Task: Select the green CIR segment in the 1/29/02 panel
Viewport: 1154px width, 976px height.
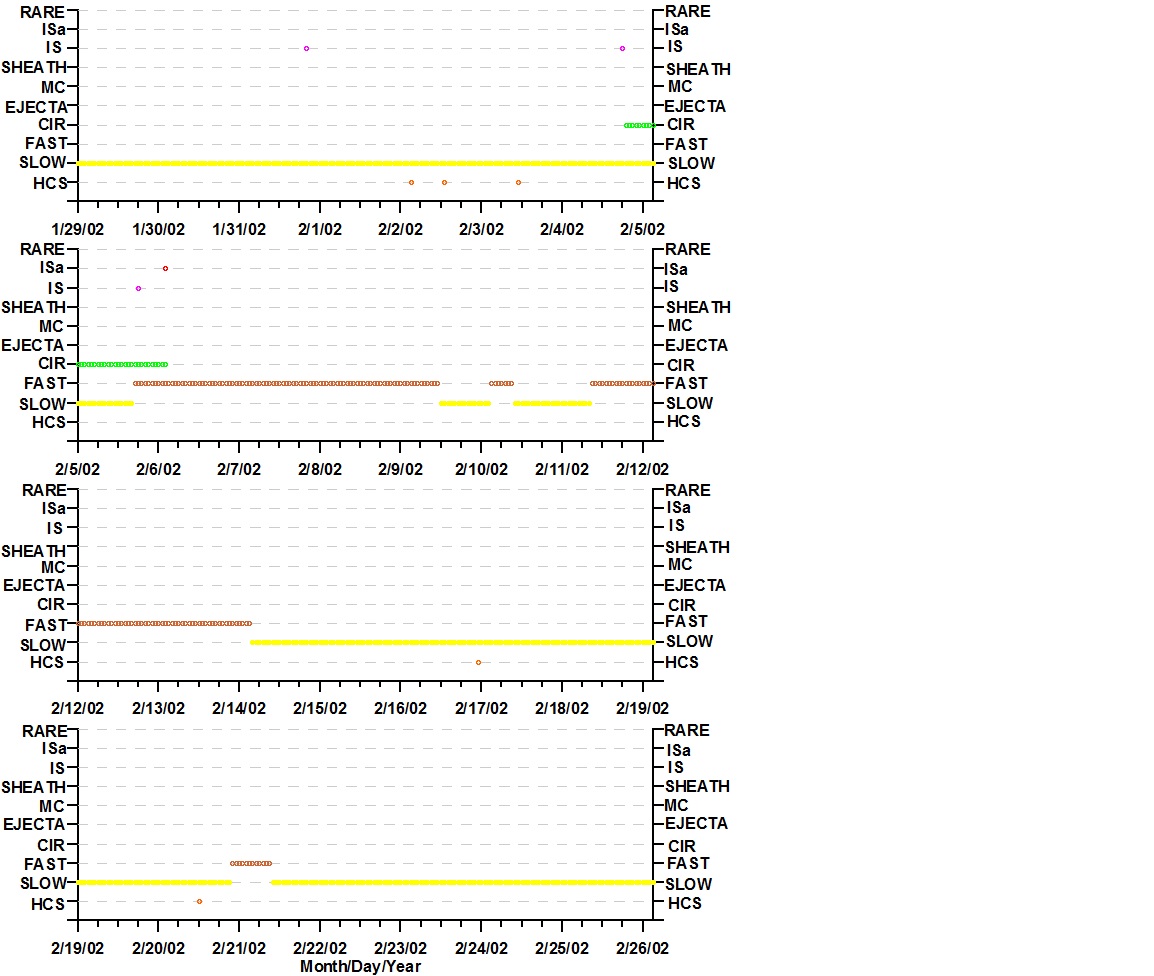Action: [x=640, y=125]
